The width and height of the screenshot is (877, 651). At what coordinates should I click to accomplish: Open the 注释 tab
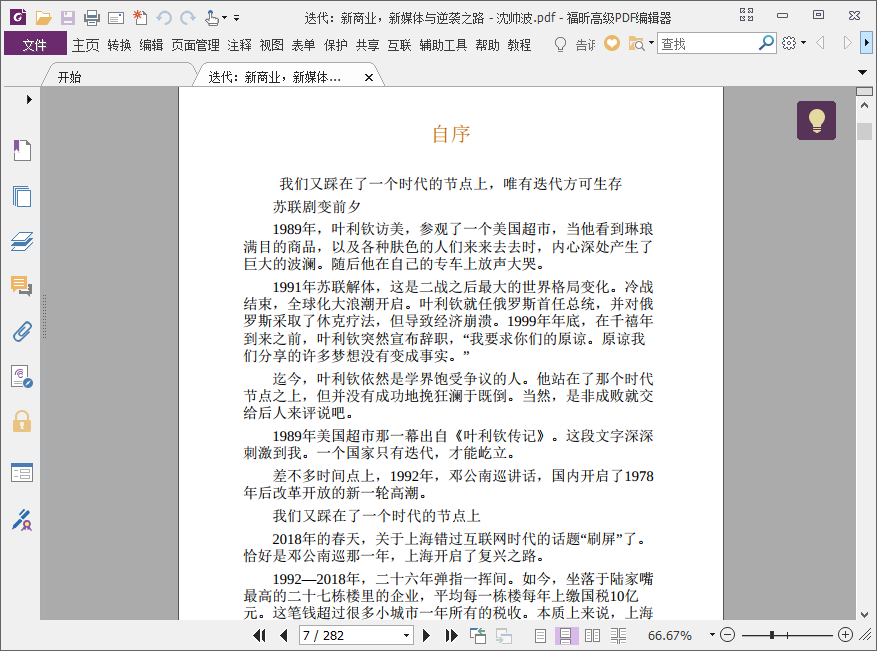(x=239, y=45)
